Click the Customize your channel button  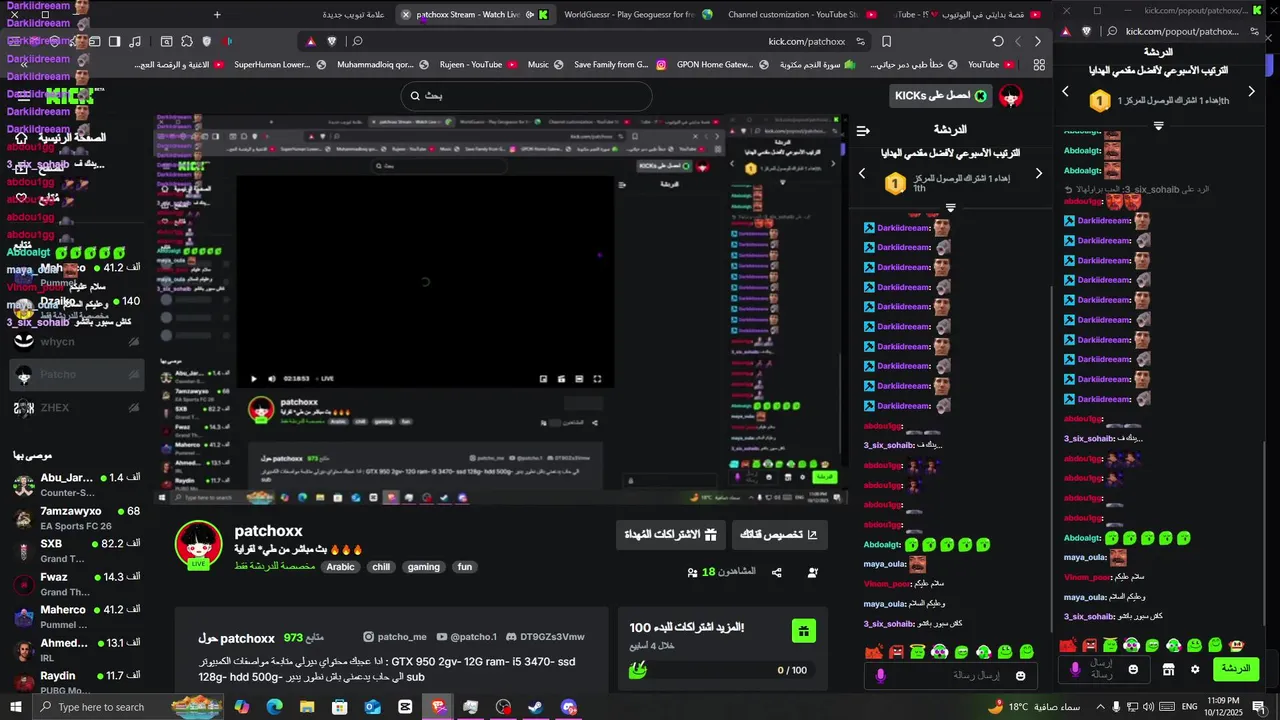pos(779,534)
